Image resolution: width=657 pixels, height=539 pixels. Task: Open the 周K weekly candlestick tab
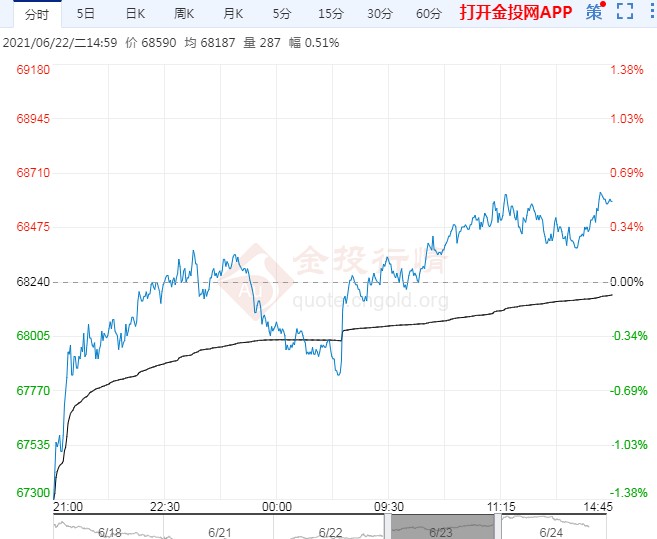coord(184,13)
